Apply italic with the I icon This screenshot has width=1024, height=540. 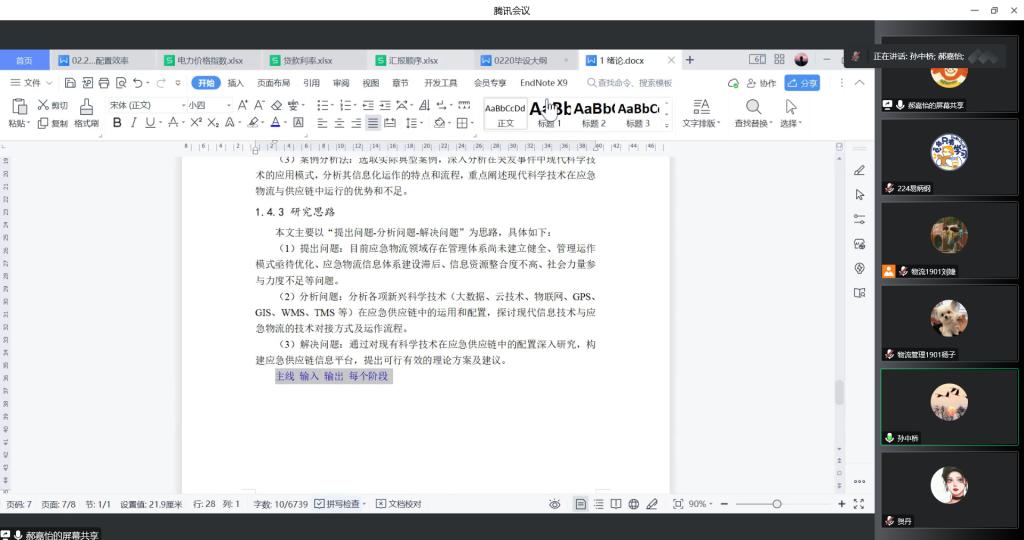[x=133, y=123]
